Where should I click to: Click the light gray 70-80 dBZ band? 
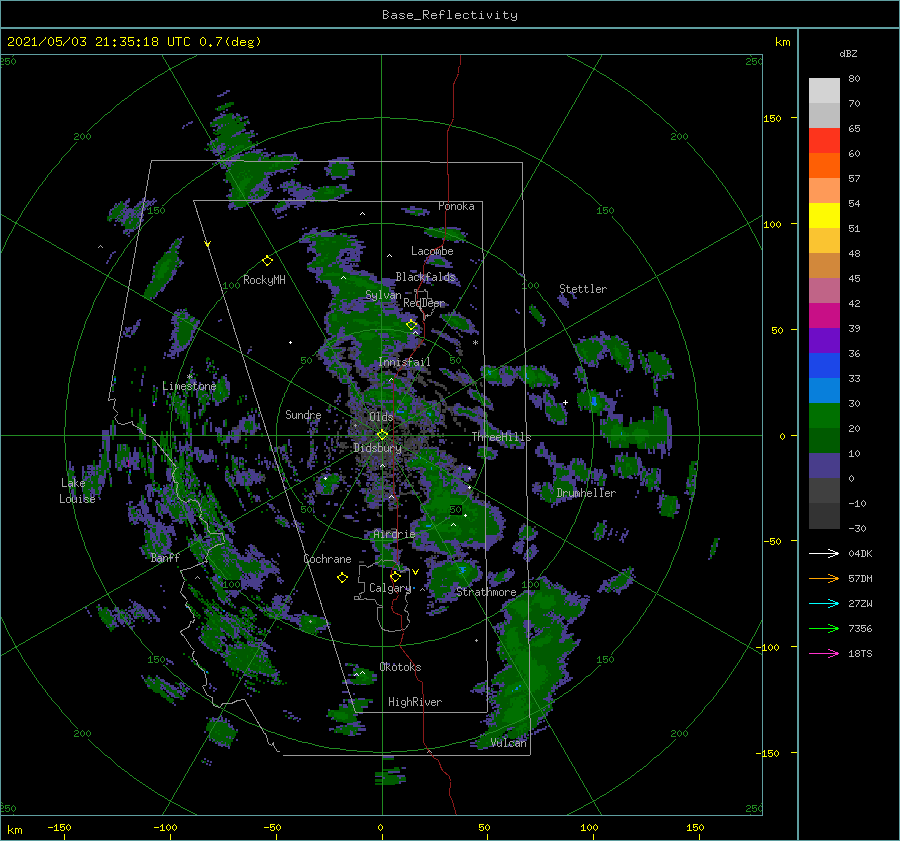(824, 91)
